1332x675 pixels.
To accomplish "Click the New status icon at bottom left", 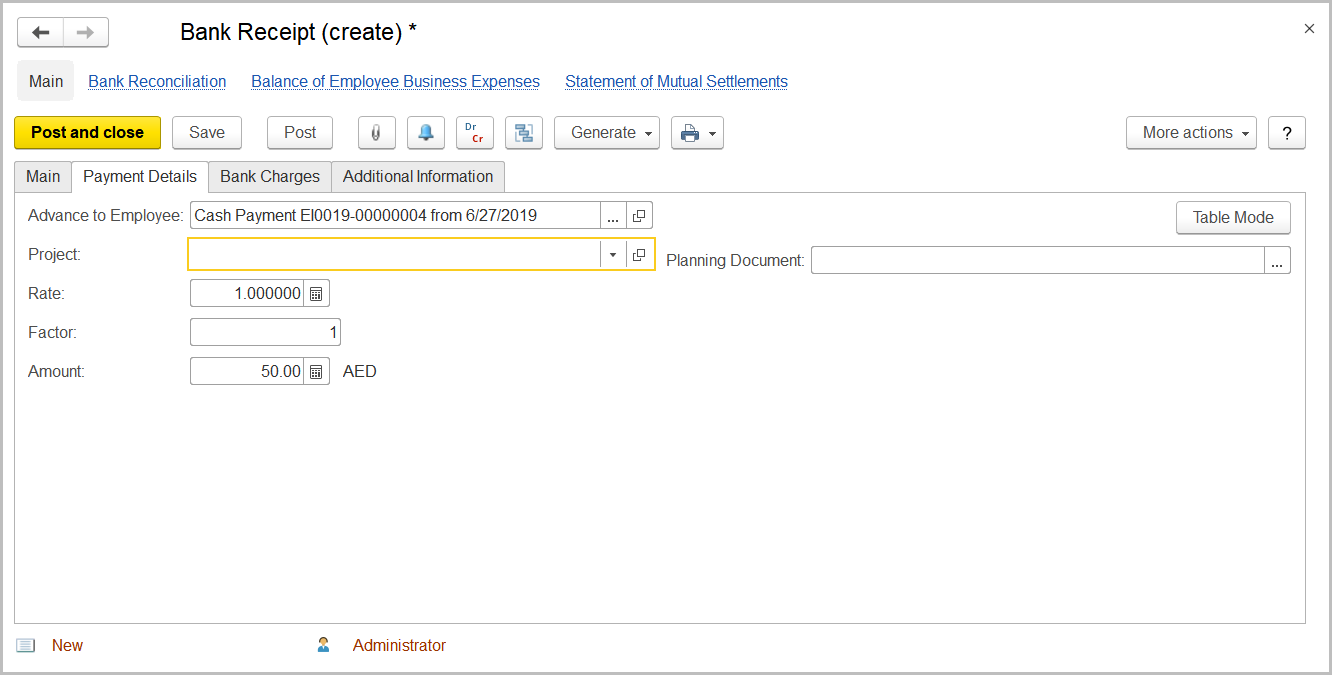I will [24, 644].
